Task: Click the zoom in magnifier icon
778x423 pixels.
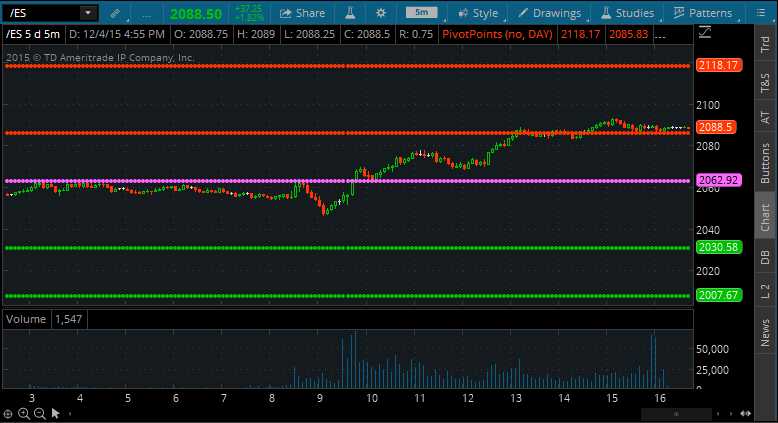Action: point(24,413)
